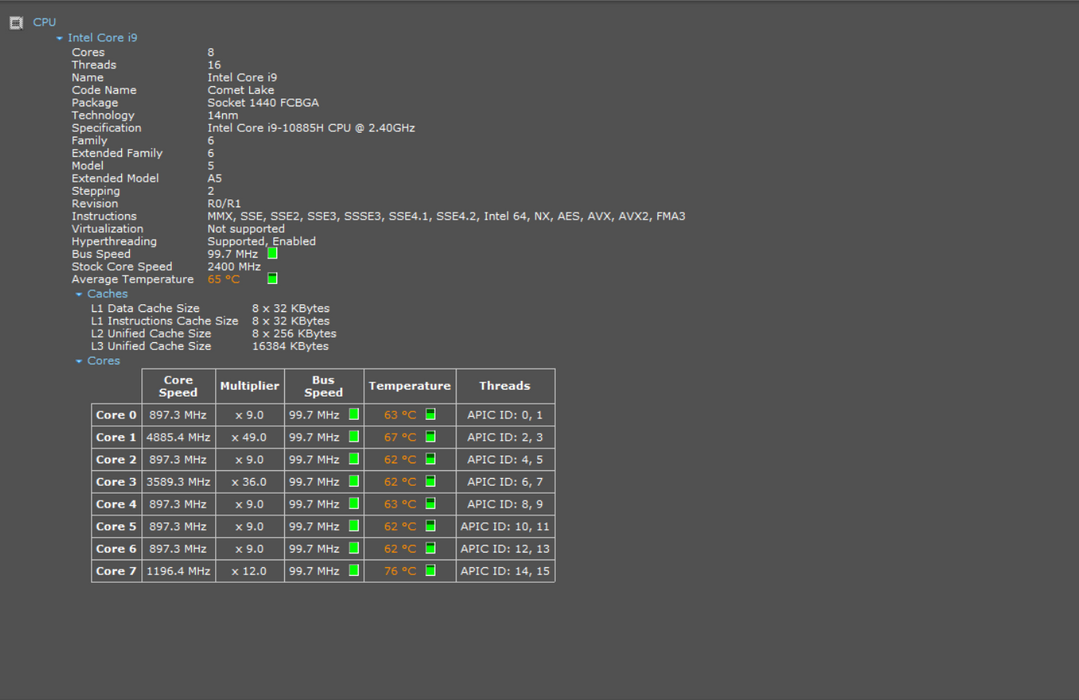Click the green Bus Speed indicator beside 99.7 MHz in specs

point(273,254)
